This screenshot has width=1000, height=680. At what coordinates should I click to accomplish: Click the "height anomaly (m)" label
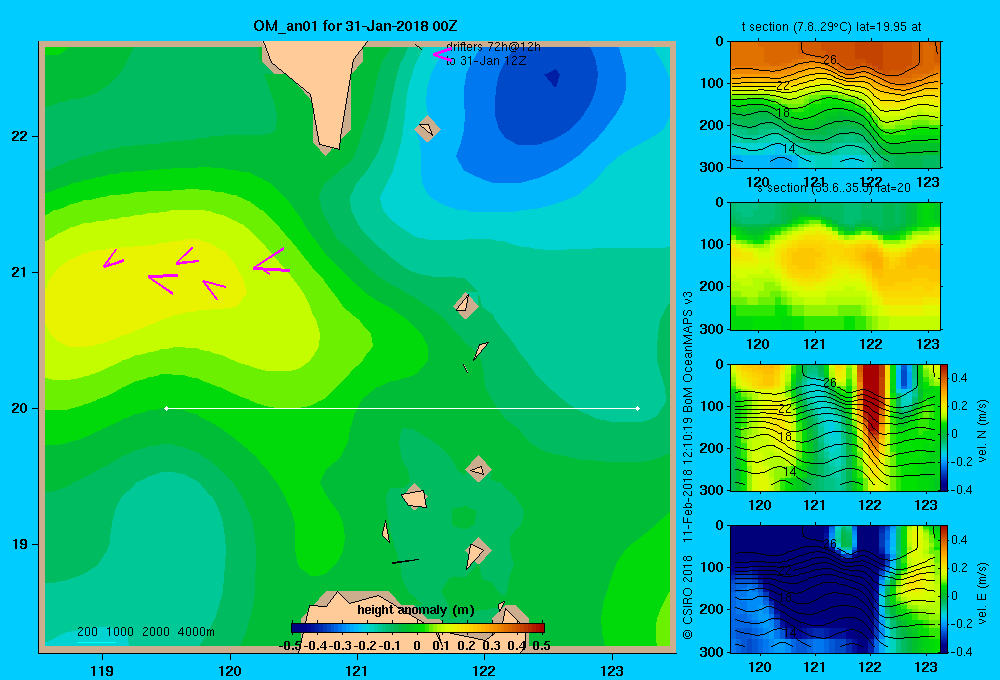(416, 610)
